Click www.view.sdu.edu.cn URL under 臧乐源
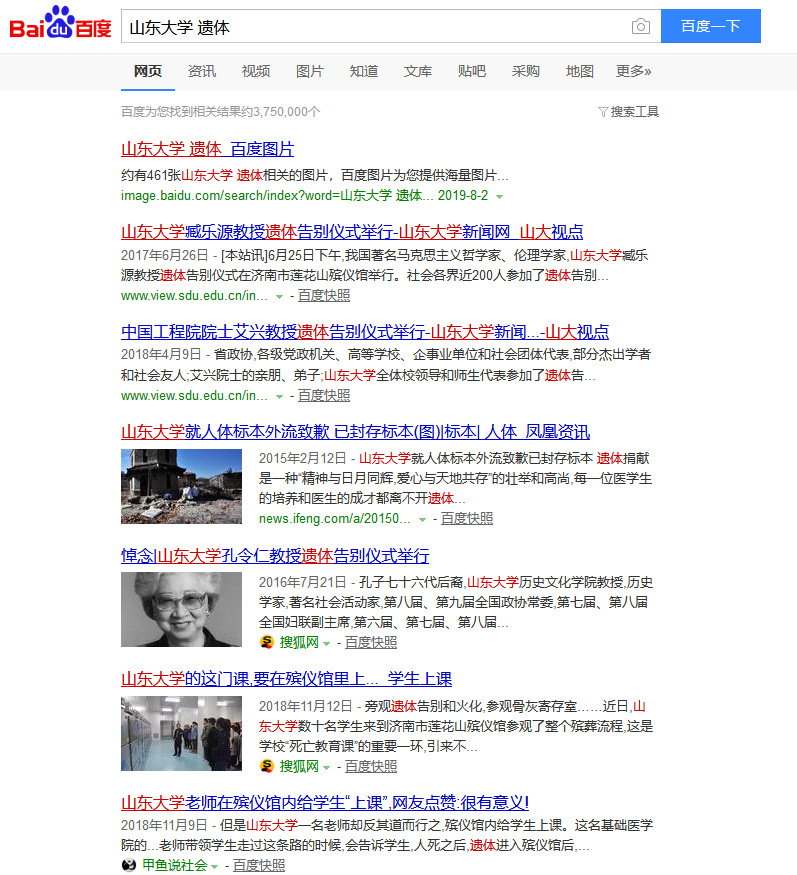Image resolution: width=797 pixels, height=875 pixels. coord(194,296)
